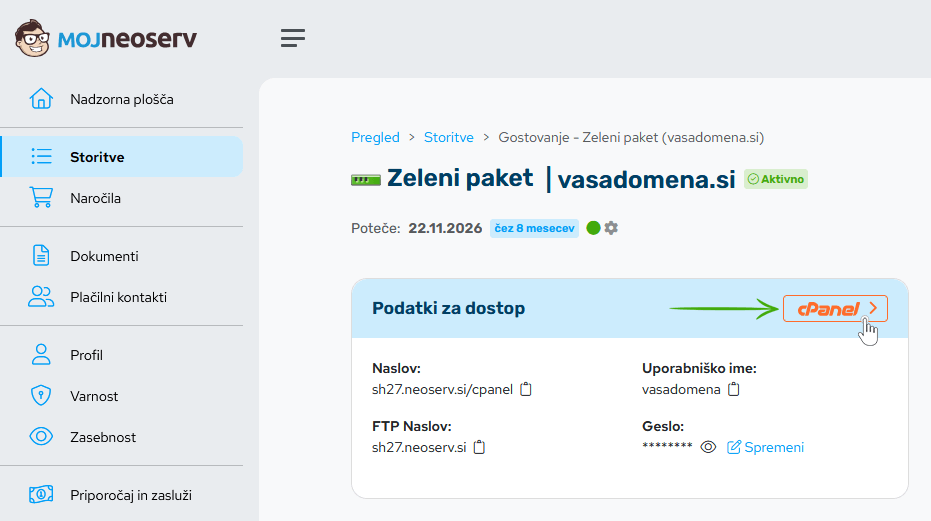Copy the FTP Naslov value
The image size is (931, 521).
point(479,447)
